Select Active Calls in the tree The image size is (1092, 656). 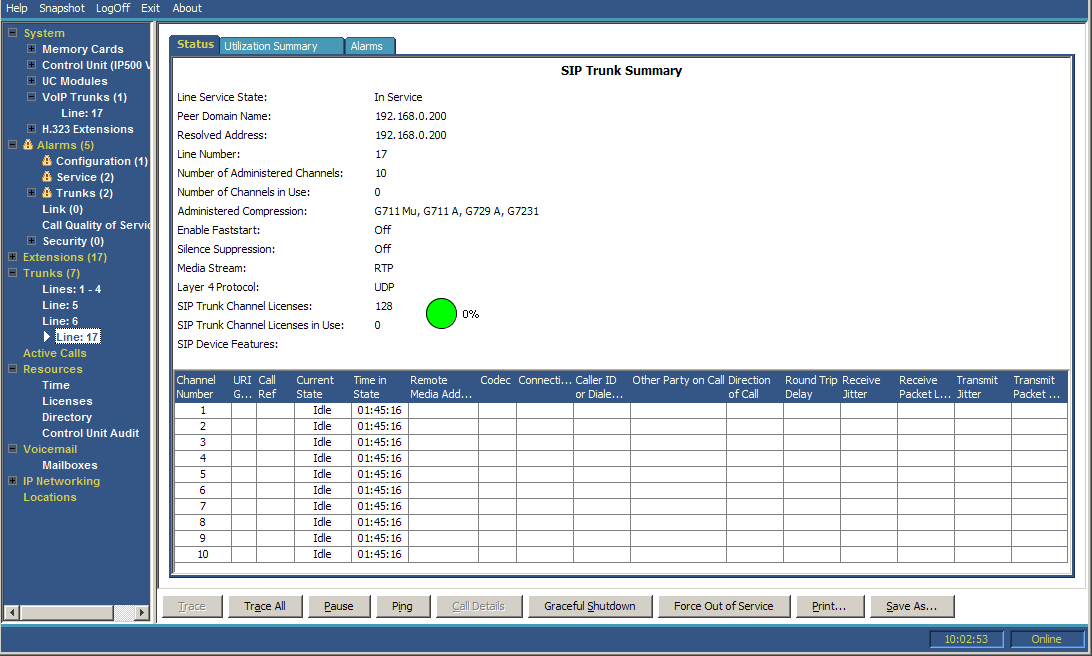[x=54, y=353]
